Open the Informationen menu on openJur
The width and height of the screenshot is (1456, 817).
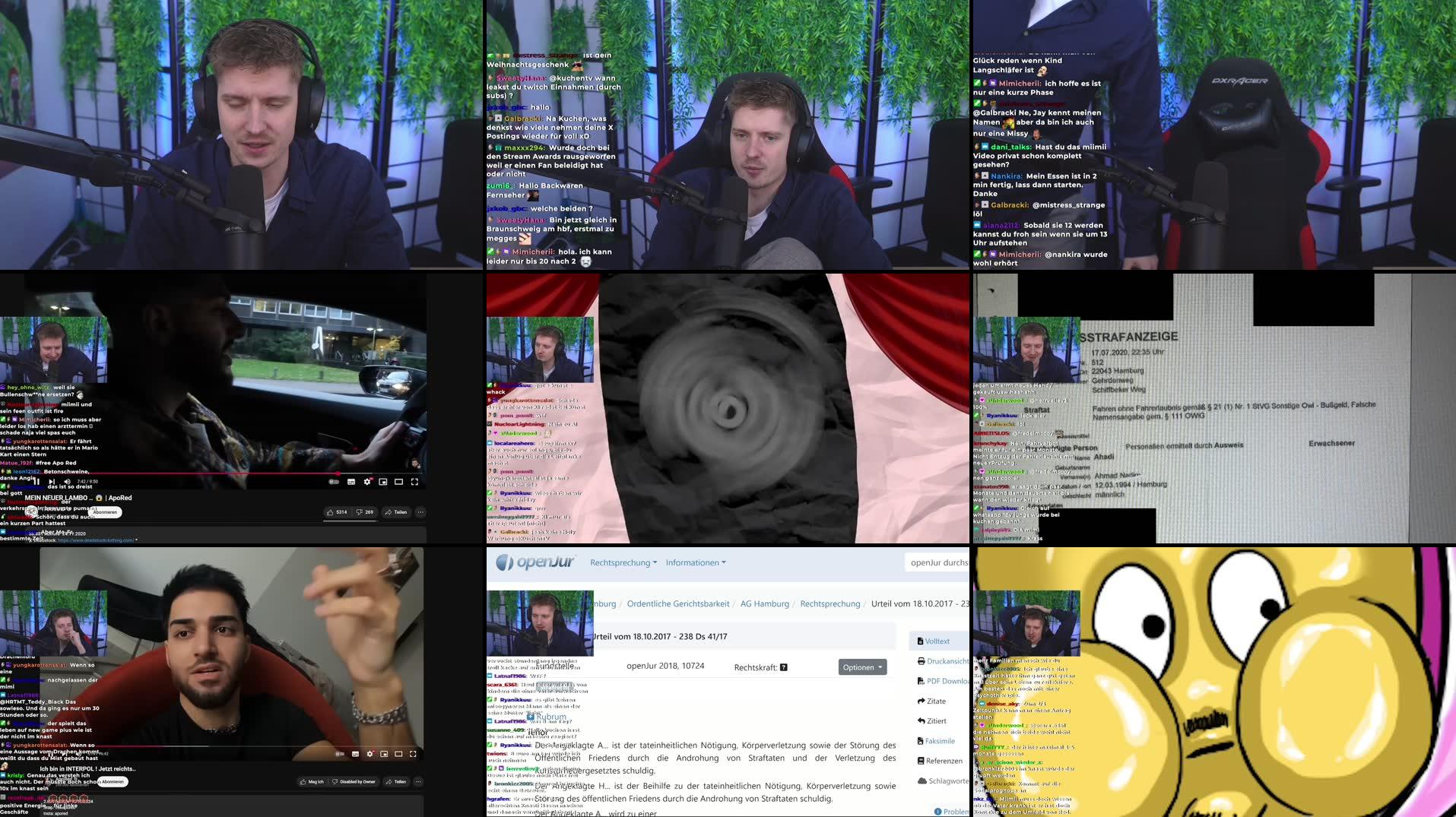[692, 562]
